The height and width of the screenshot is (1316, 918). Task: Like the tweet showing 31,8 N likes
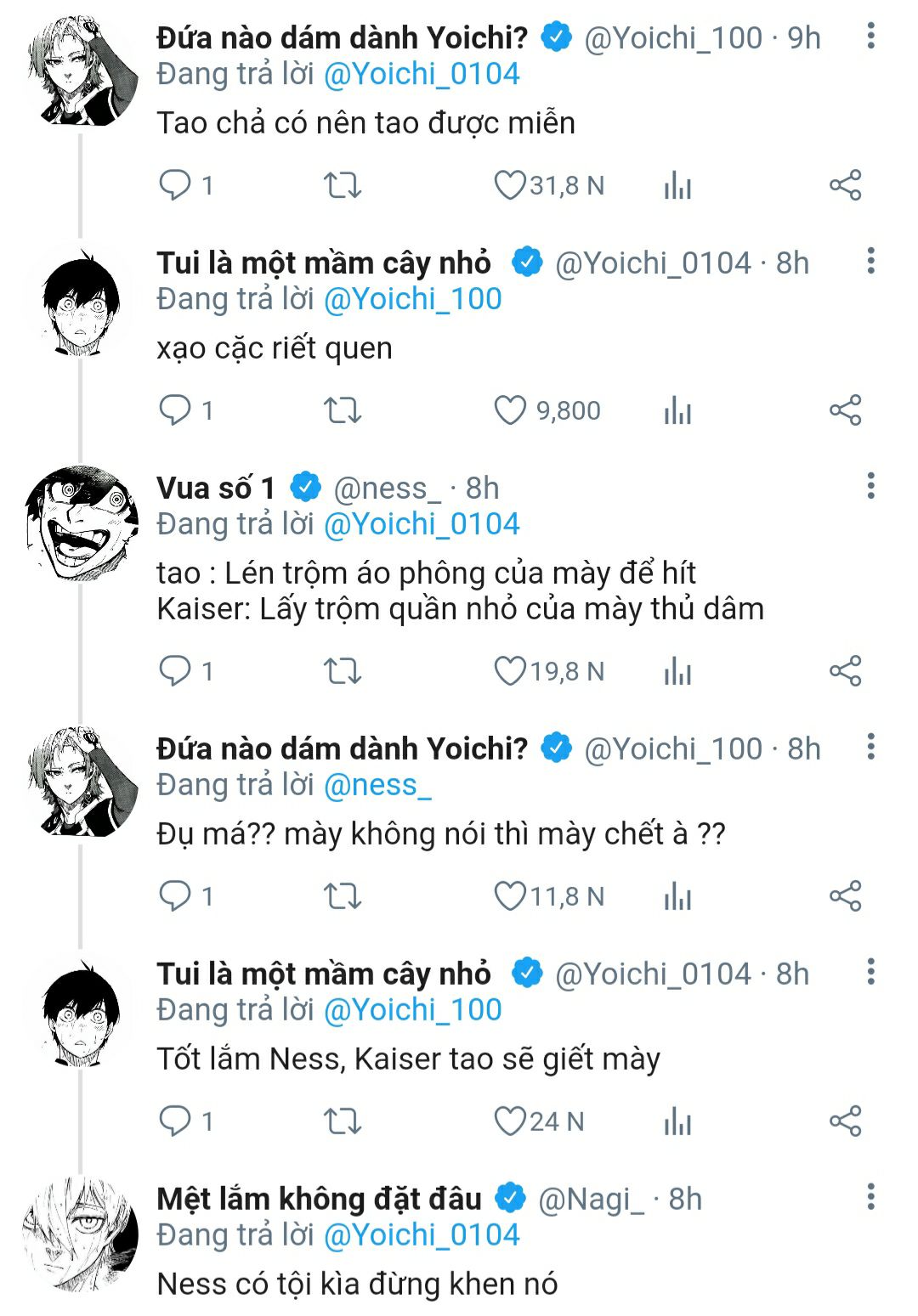point(510,185)
